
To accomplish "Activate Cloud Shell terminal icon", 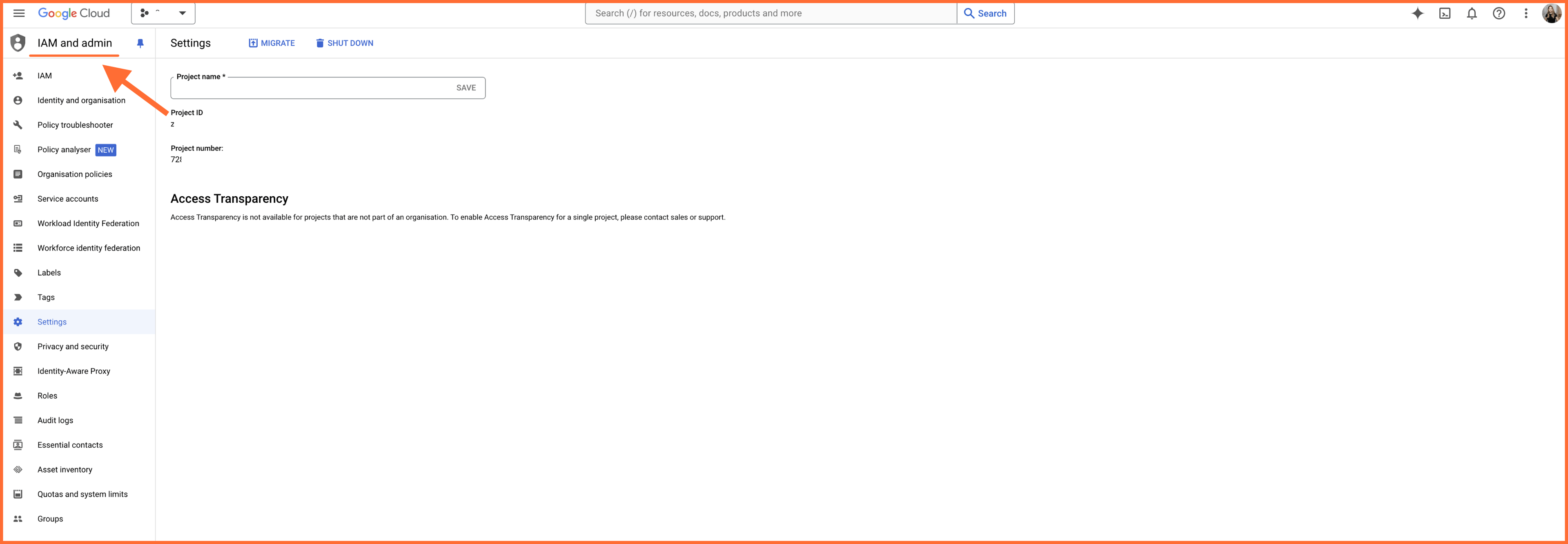I will coord(1444,13).
